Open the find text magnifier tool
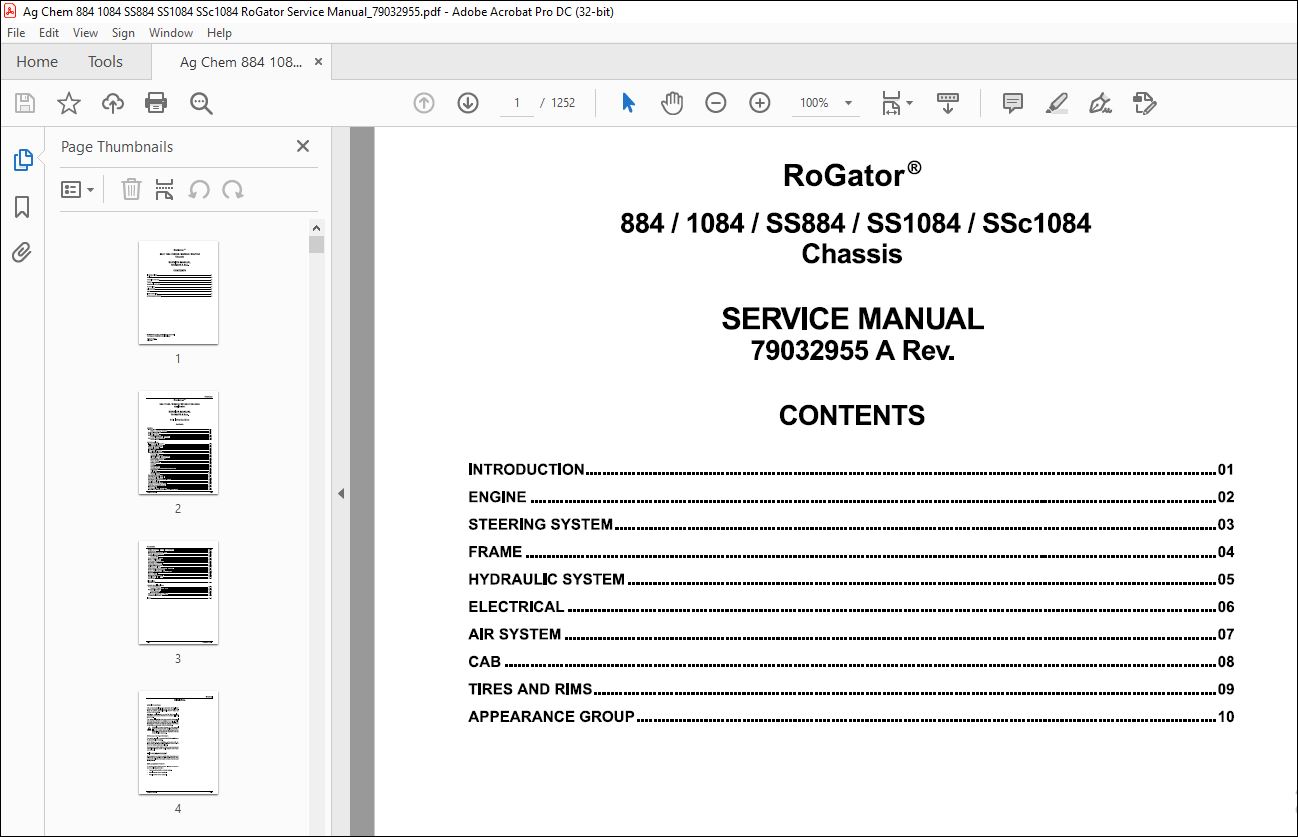This screenshot has width=1298, height=837. 201,103
